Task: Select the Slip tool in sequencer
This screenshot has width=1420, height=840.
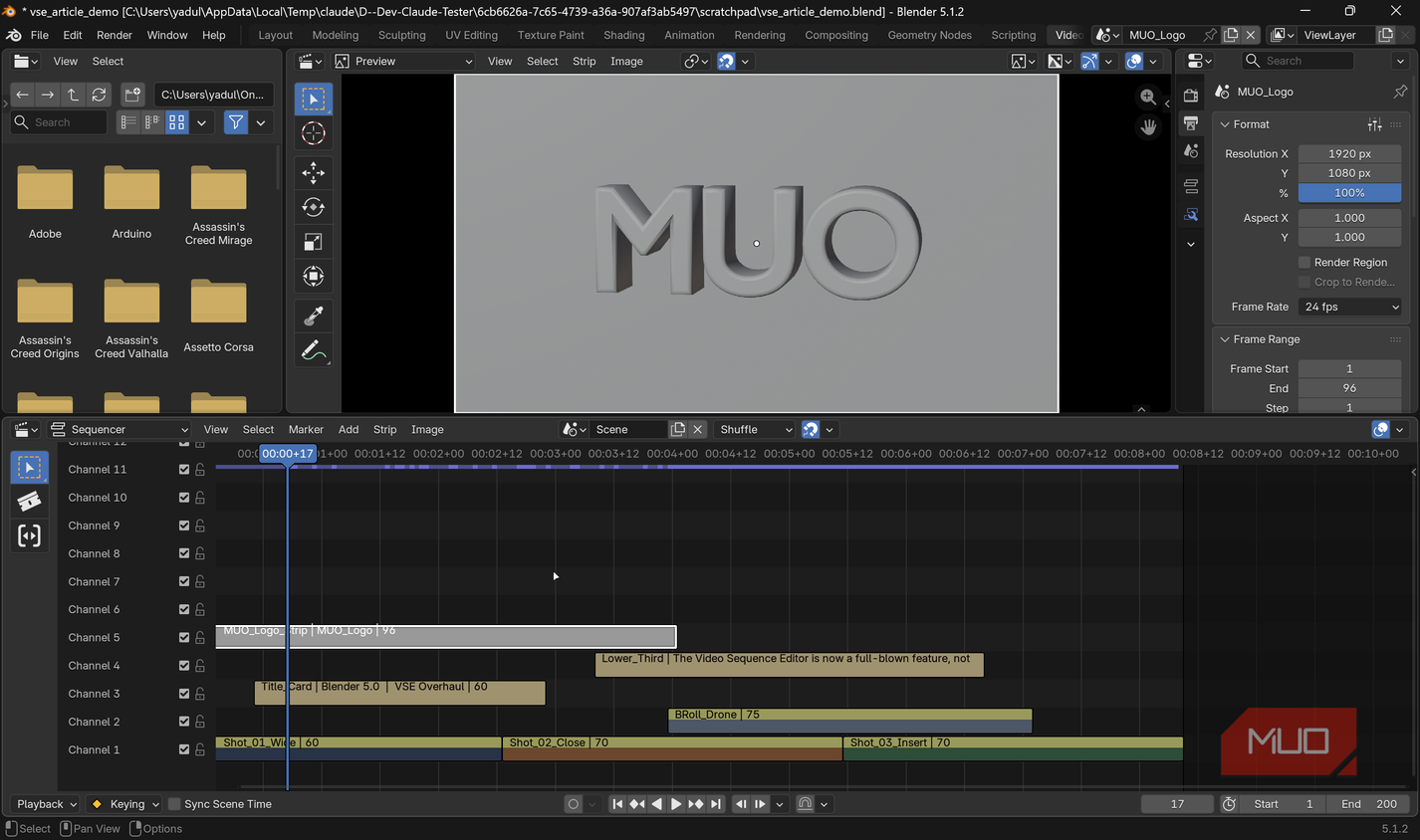Action: click(x=29, y=535)
